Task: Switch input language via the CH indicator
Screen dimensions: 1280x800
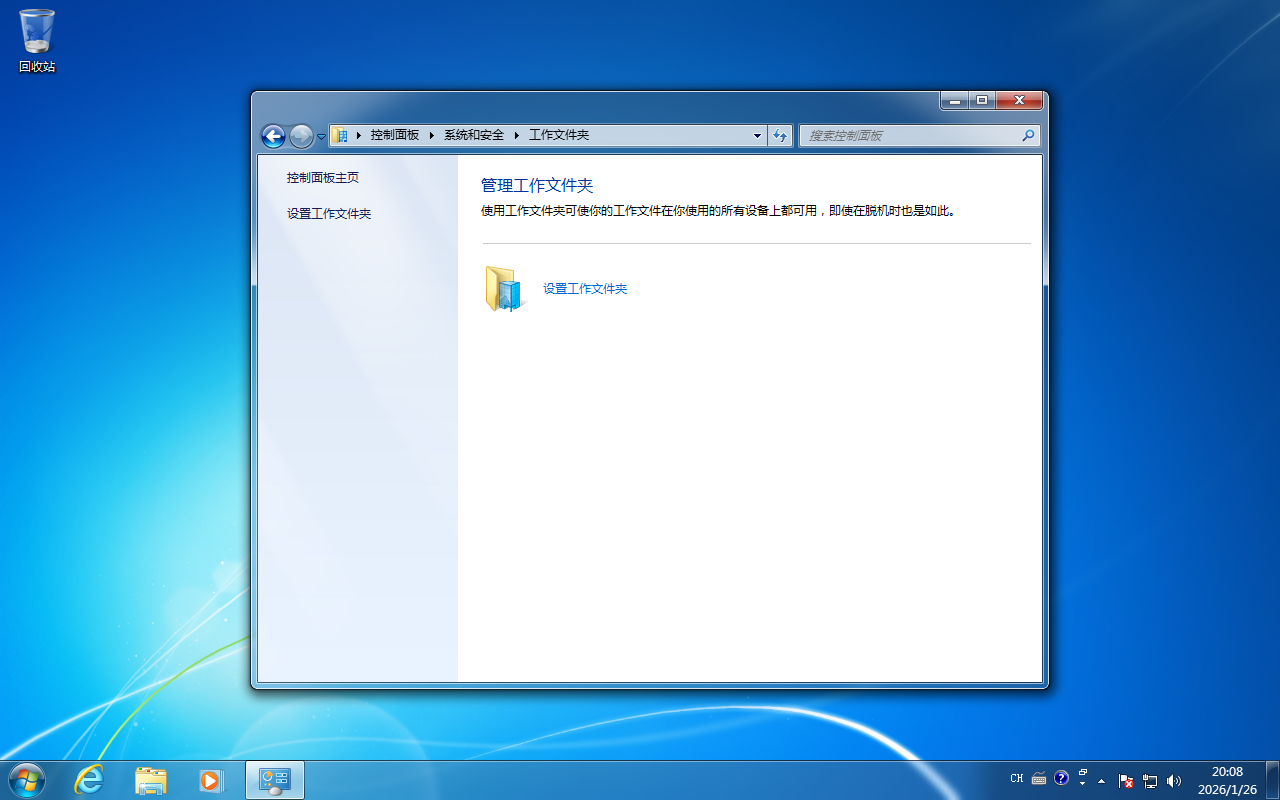Action: point(1016,778)
